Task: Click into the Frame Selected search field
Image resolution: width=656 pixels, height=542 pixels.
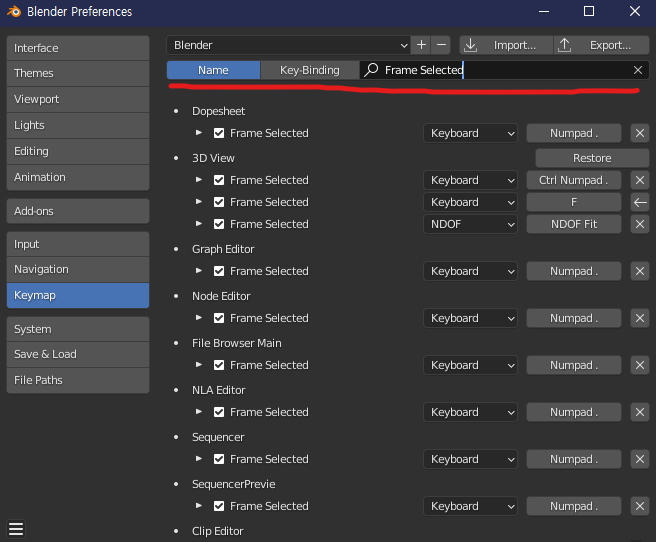Action: tap(504, 70)
